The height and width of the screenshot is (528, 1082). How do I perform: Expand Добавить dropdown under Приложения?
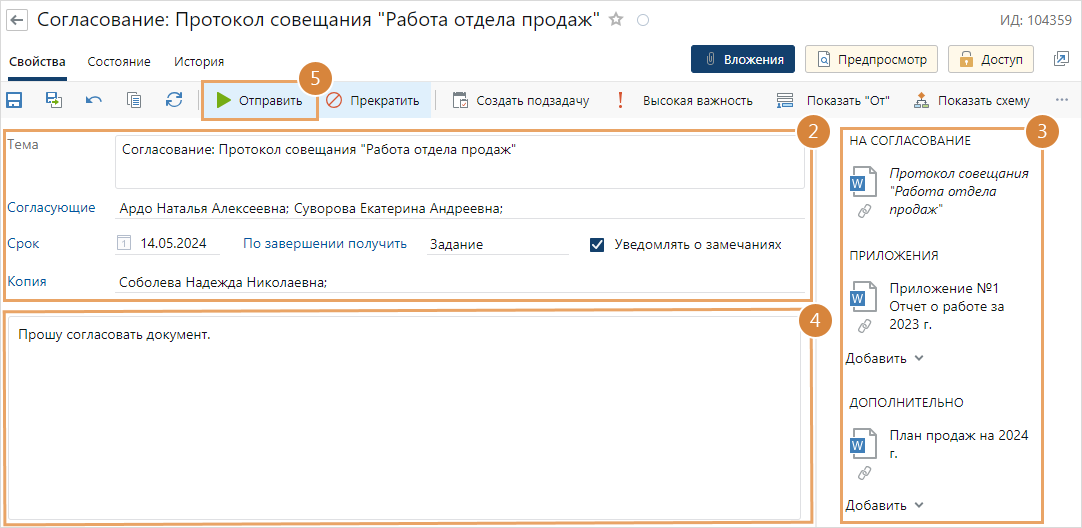point(885,358)
